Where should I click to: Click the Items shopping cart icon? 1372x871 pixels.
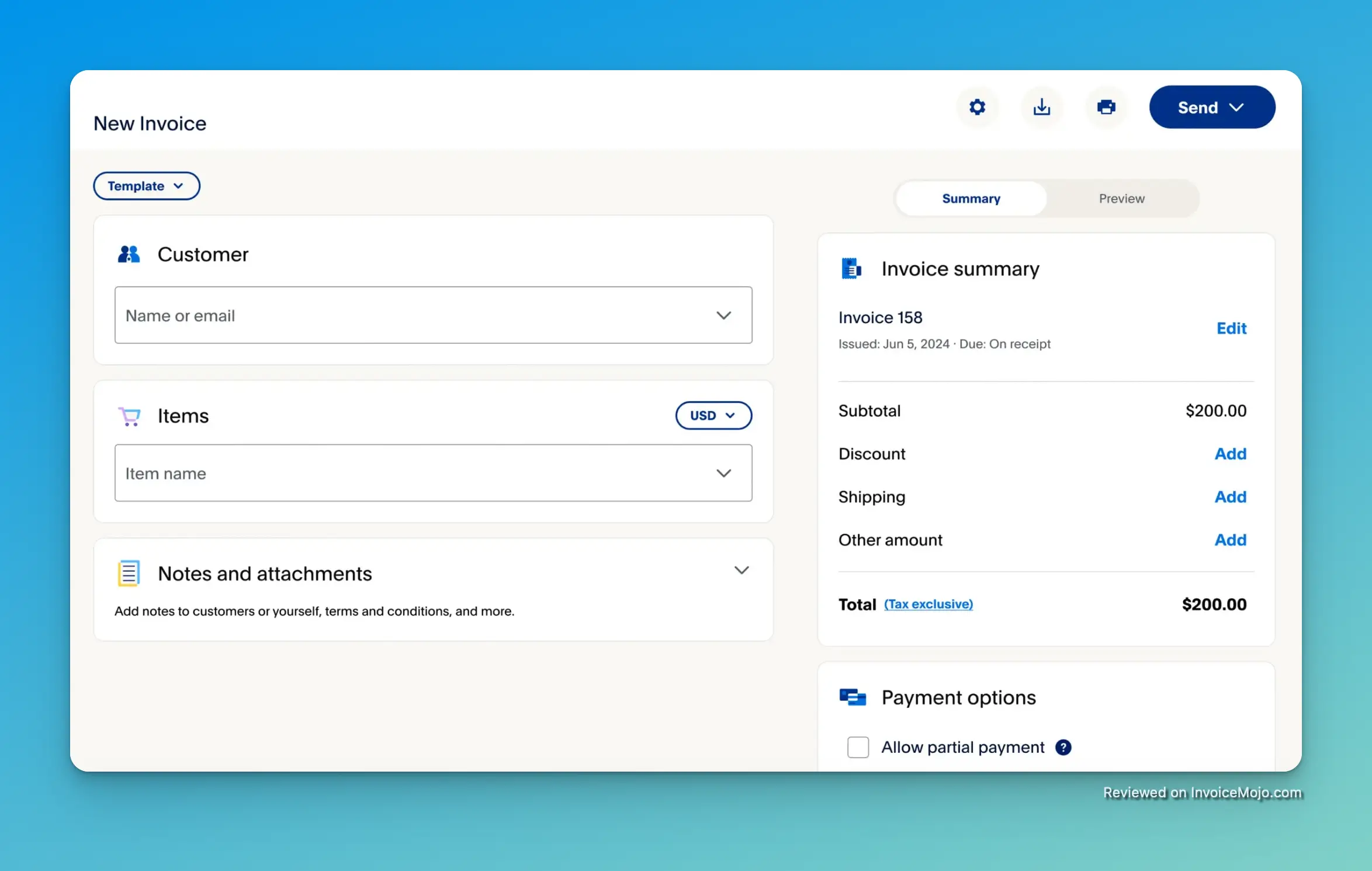coord(129,416)
